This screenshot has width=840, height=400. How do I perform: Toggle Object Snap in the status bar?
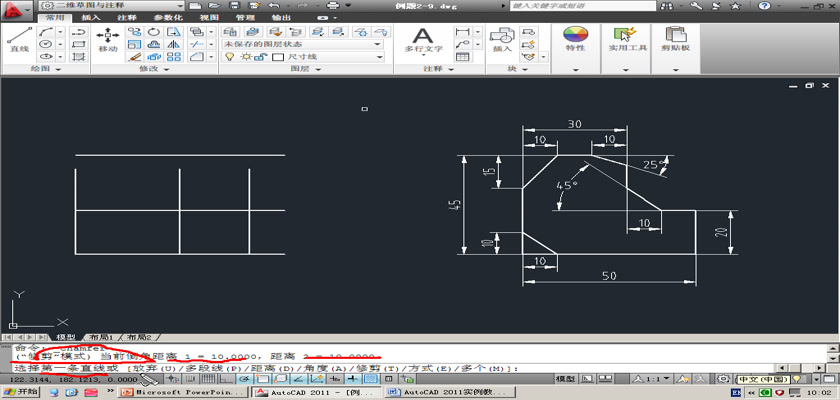coord(264,379)
